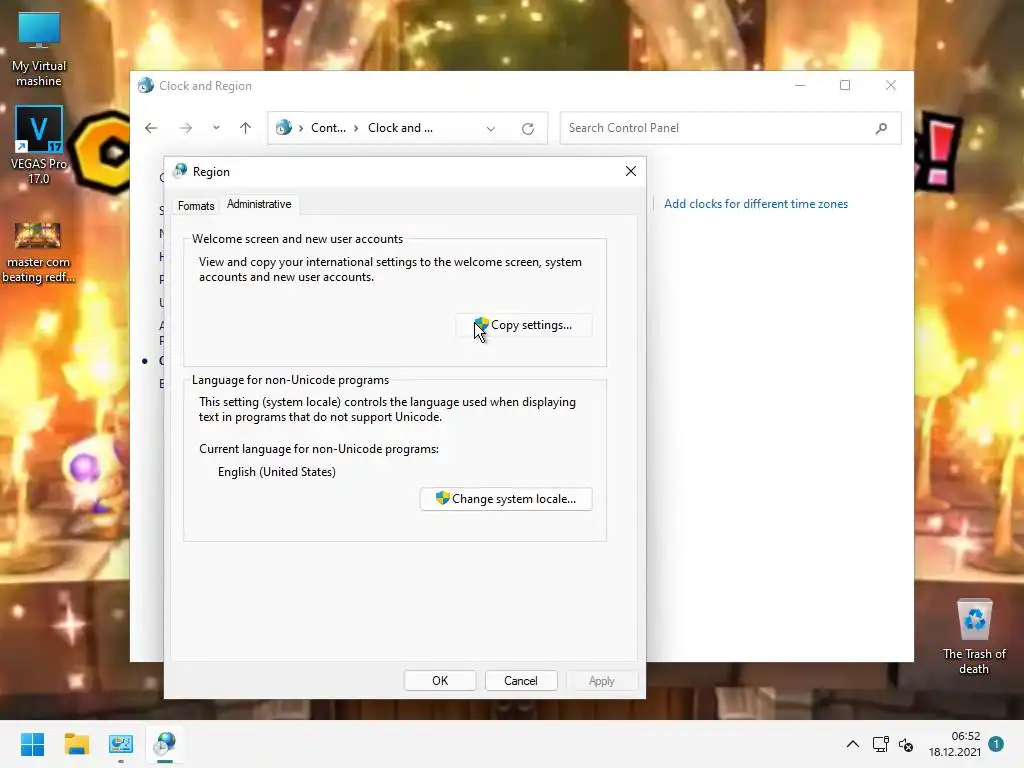Go back in Clock and Region window
Screen dimensions: 1024x768
pos(151,128)
